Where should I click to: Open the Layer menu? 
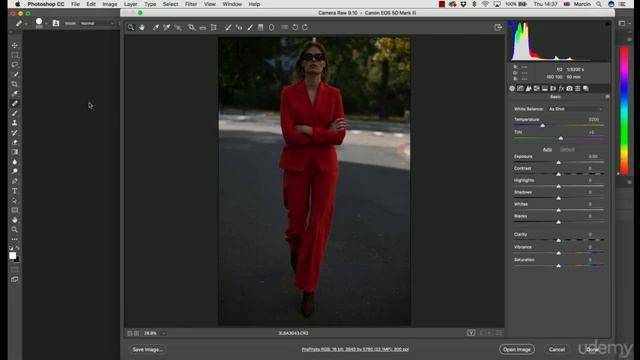click(x=130, y=4)
